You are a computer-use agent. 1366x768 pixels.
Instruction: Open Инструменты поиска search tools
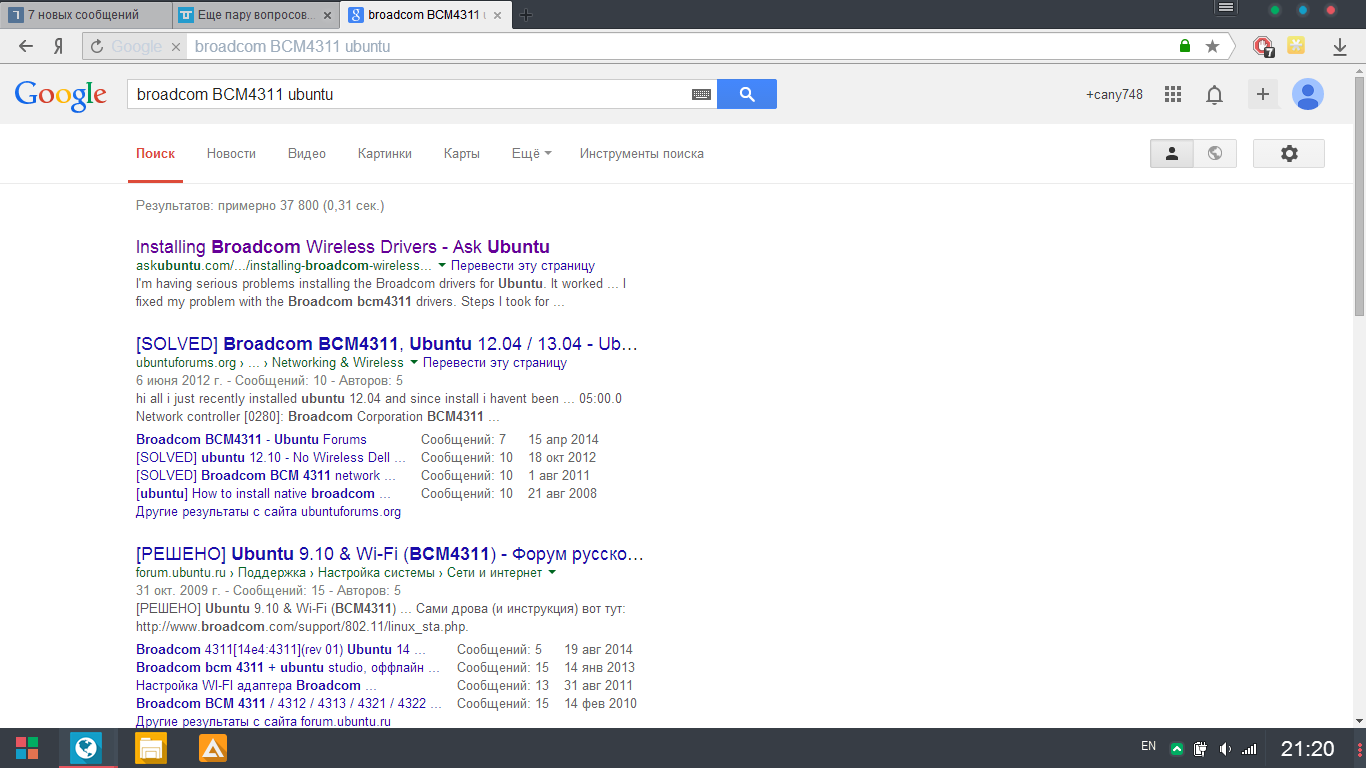click(642, 154)
